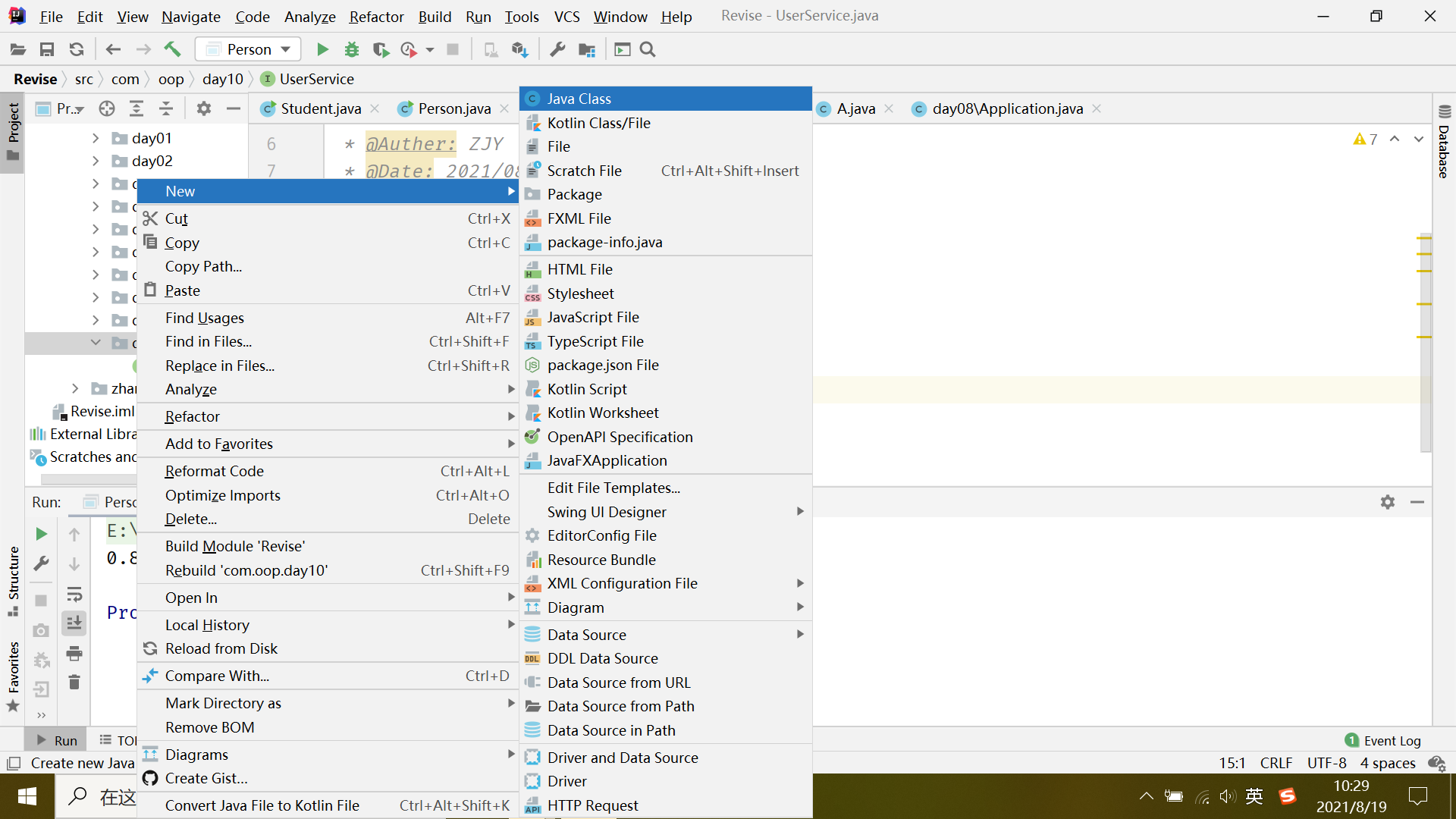Run Person with the green play icon

tap(322, 49)
